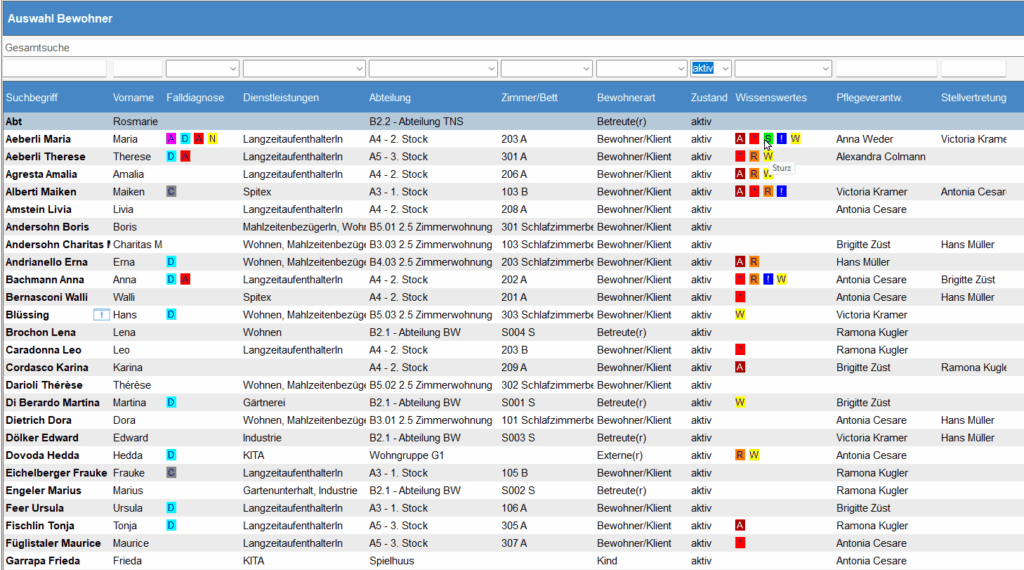The width and height of the screenshot is (1024, 570).
Task: Click cyan D diagnosis icon for Feer Ursula
Action: coord(172,508)
